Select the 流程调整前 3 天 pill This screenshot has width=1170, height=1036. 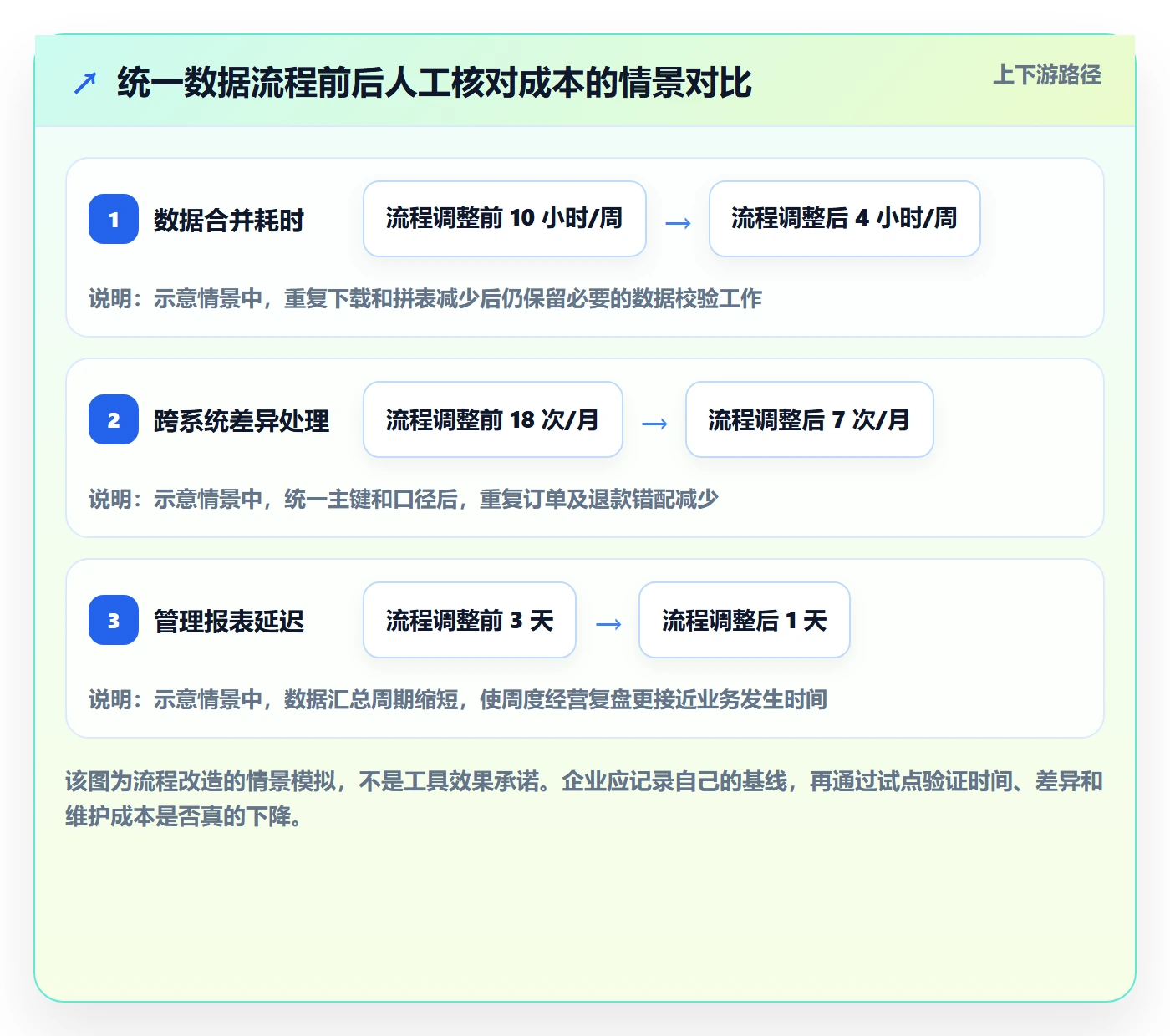click(x=470, y=620)
